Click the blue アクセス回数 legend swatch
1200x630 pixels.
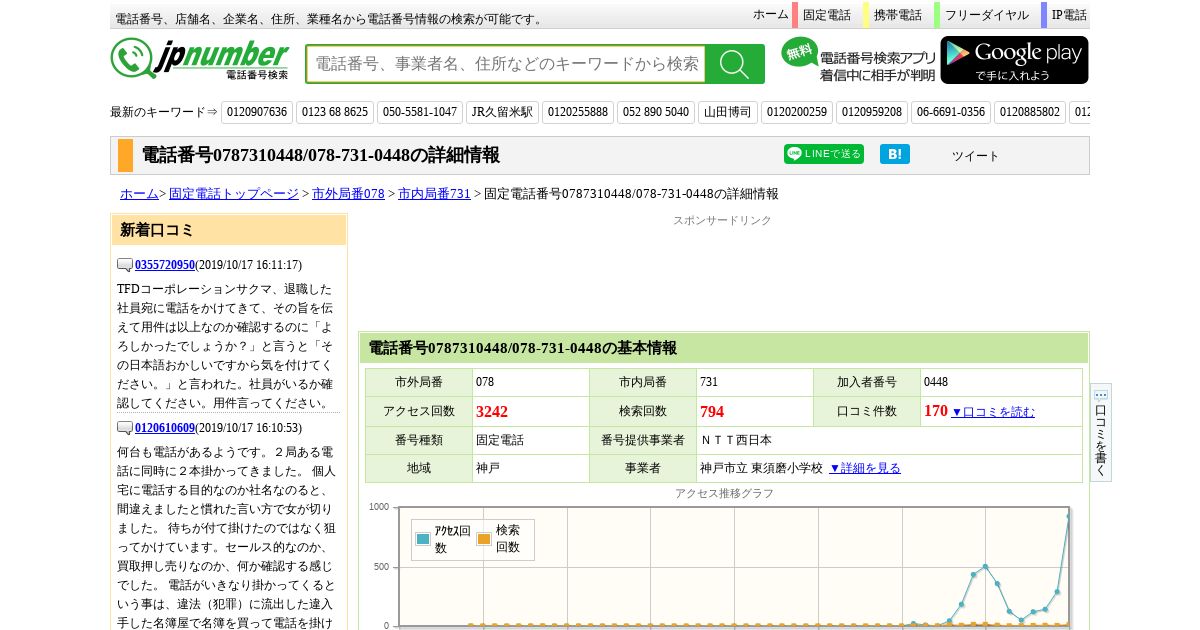(x=423, y=539)
